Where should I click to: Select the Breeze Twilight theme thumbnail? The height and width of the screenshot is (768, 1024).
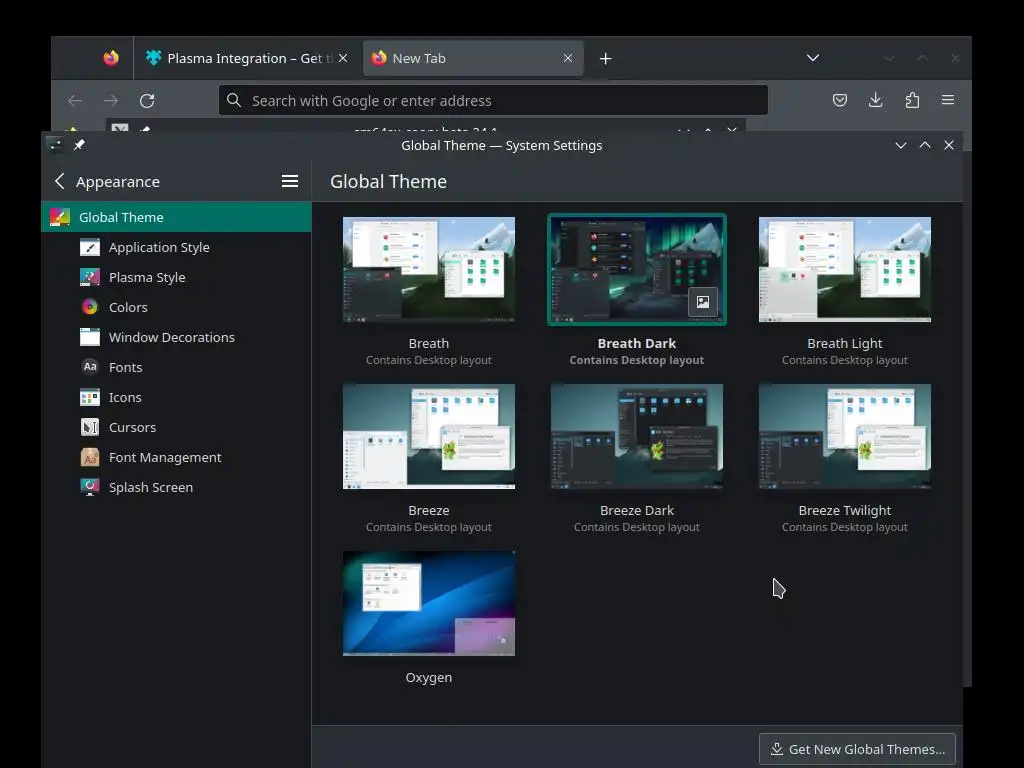point(844,436)
